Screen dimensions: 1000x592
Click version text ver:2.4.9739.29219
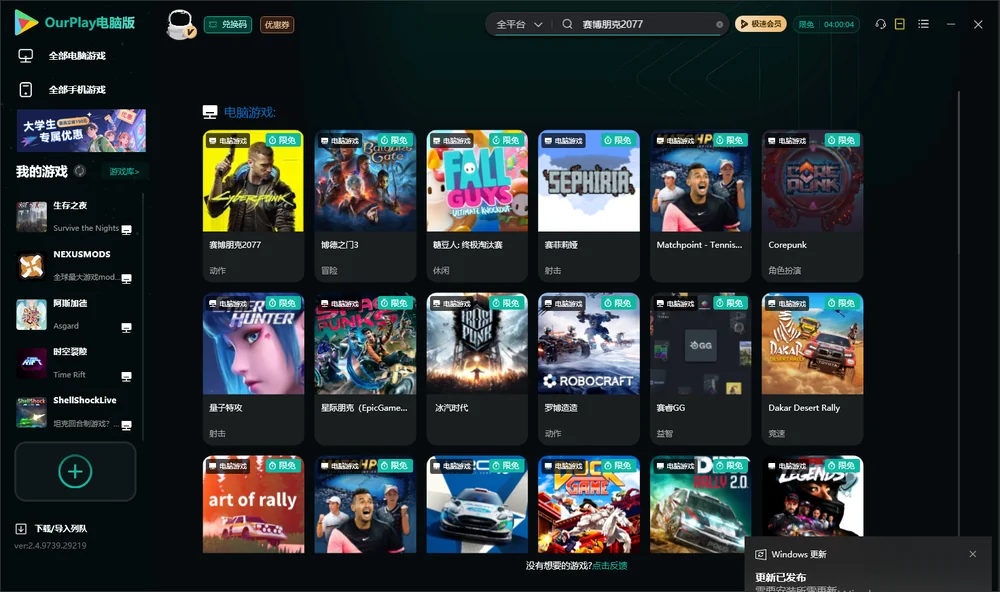pyautogui.click(x=50, y=545)
